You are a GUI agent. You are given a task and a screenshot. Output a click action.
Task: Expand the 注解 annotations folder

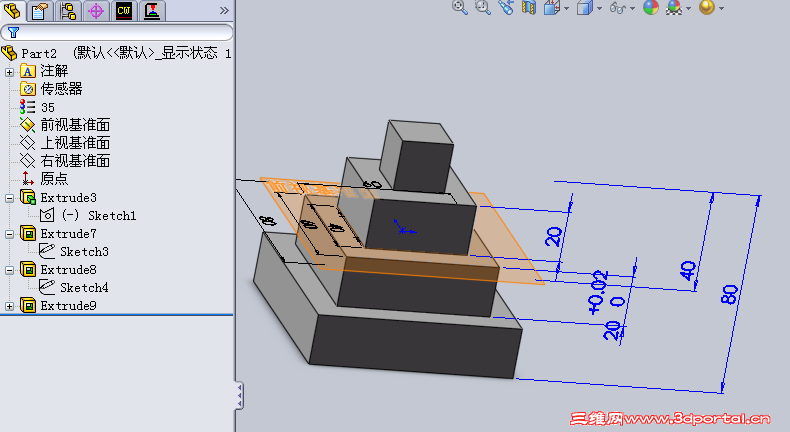click(9, 72)
